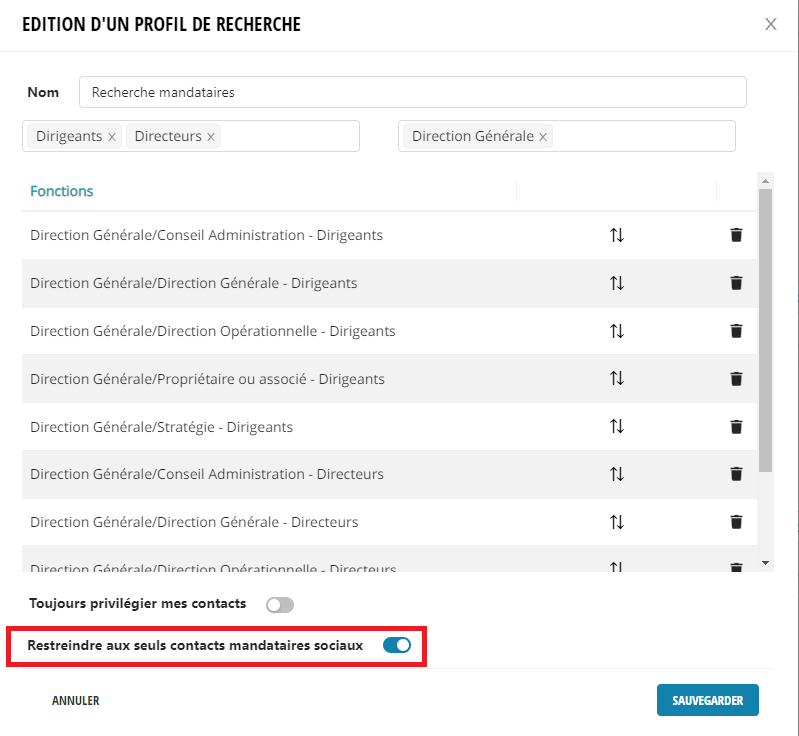Select Direction Générale/Conseil Administration - Directeurs text

(207, 474)
